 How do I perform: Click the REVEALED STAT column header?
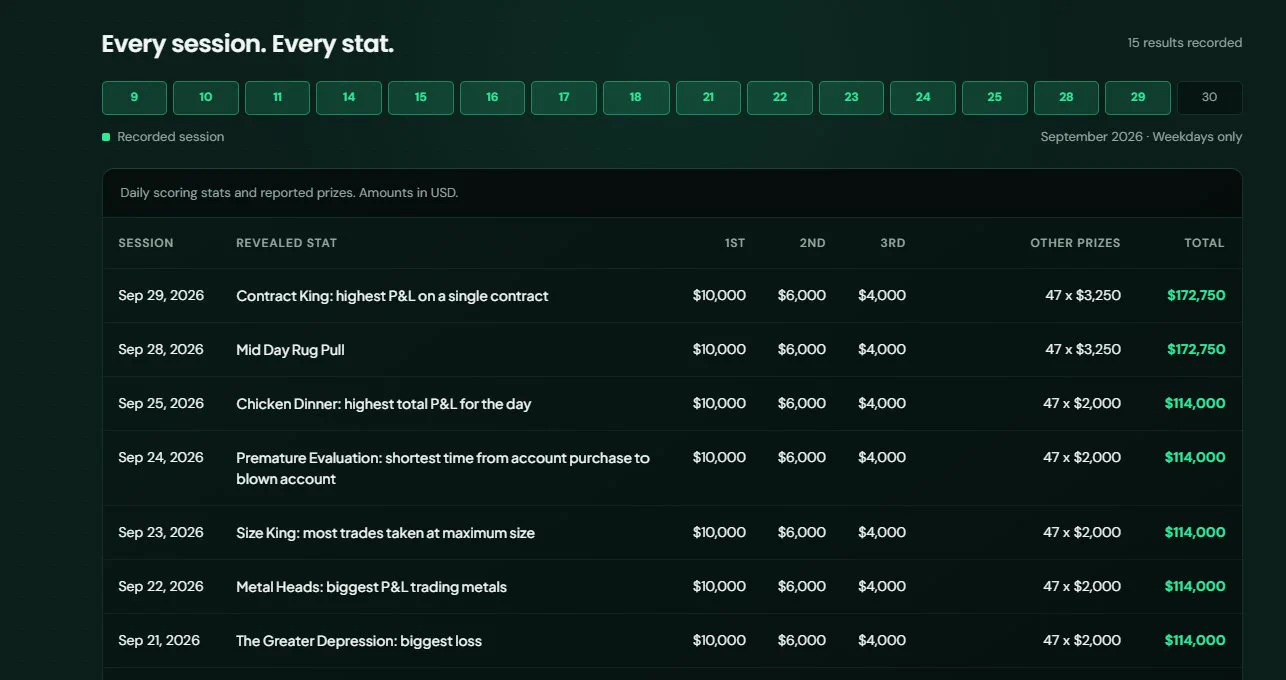pos(287,243)
